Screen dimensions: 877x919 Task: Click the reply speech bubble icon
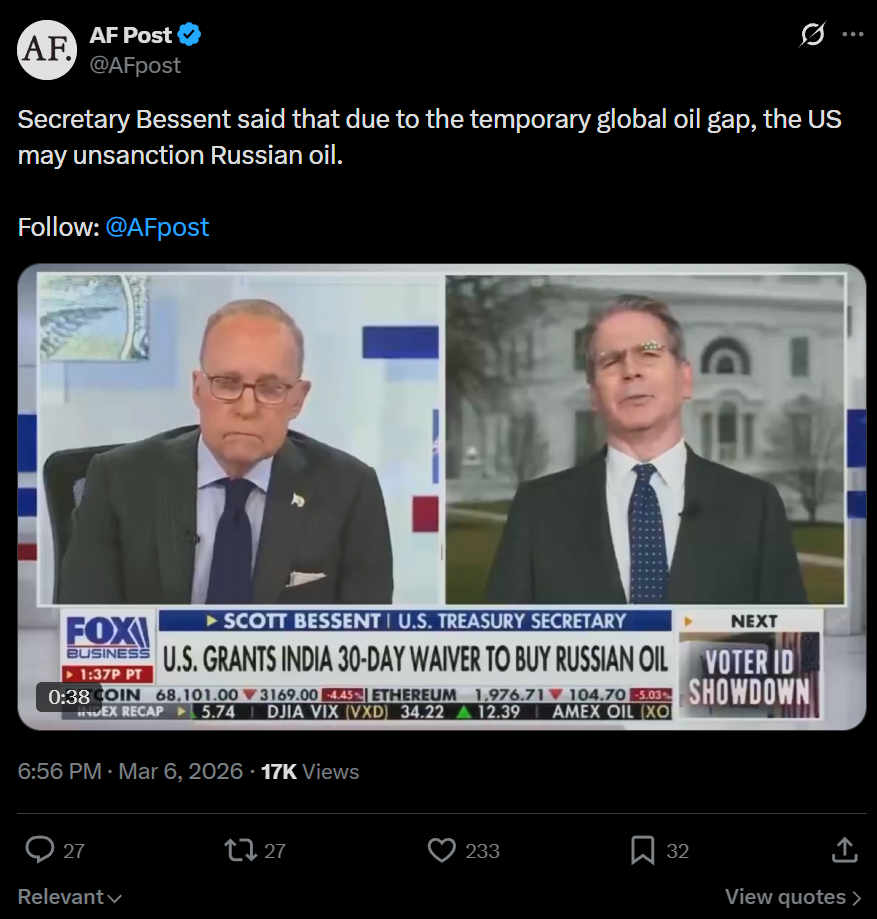(40, 850)
